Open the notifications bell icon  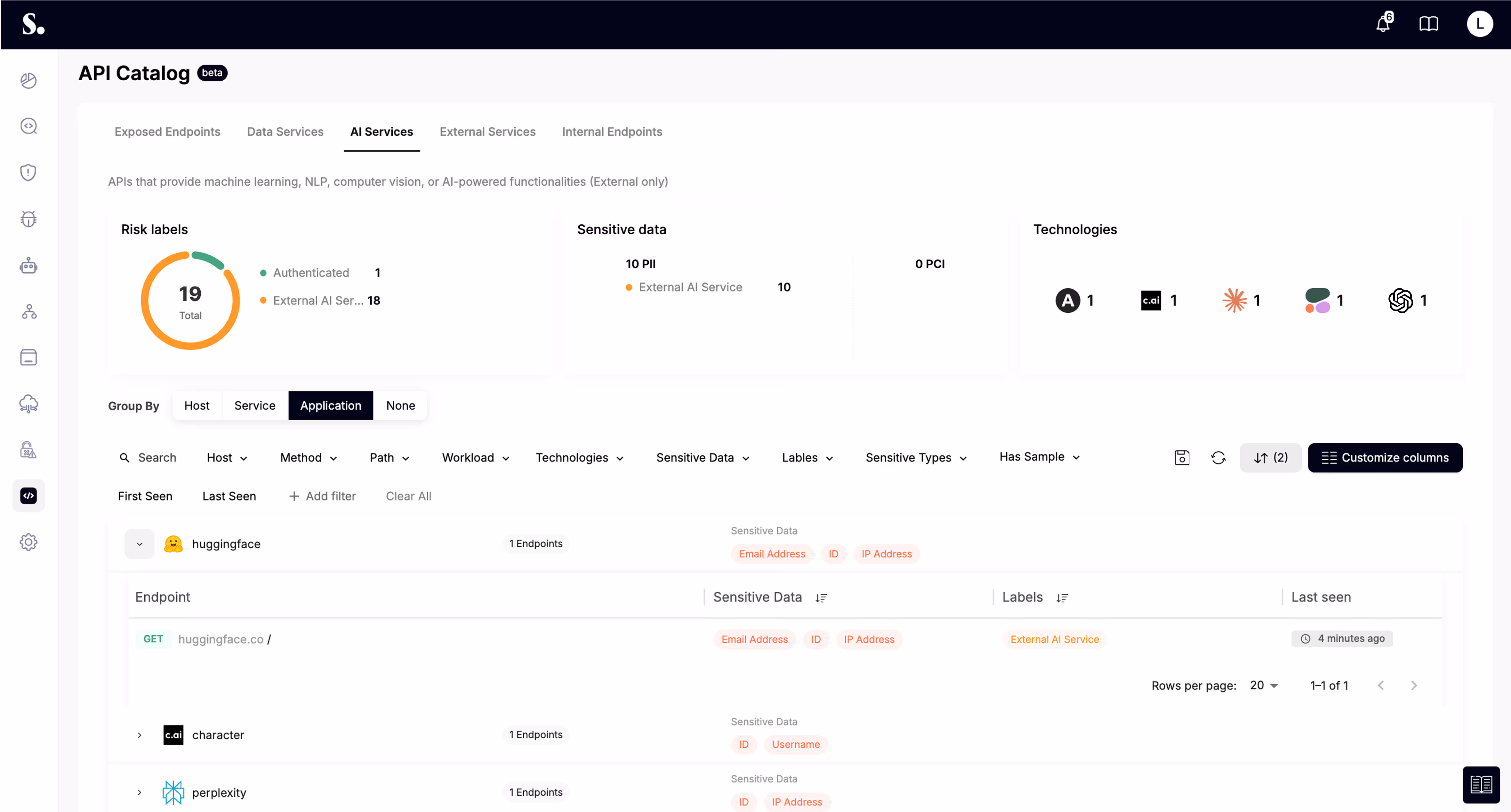[x=1383, y=24]
